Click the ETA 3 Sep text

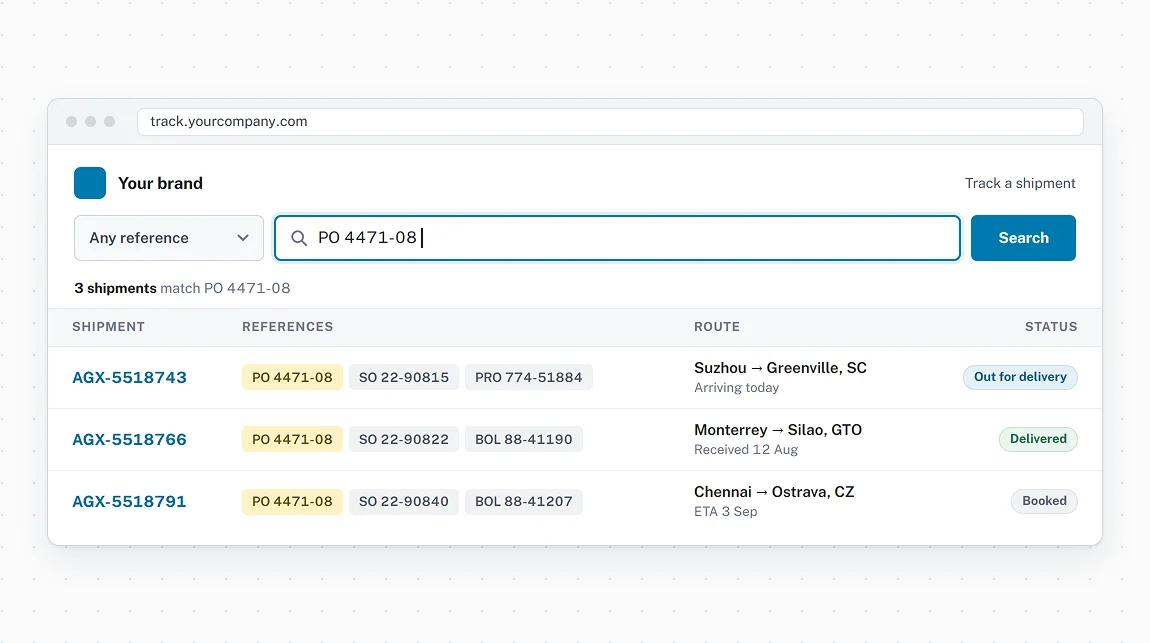[x=725, y=512]
